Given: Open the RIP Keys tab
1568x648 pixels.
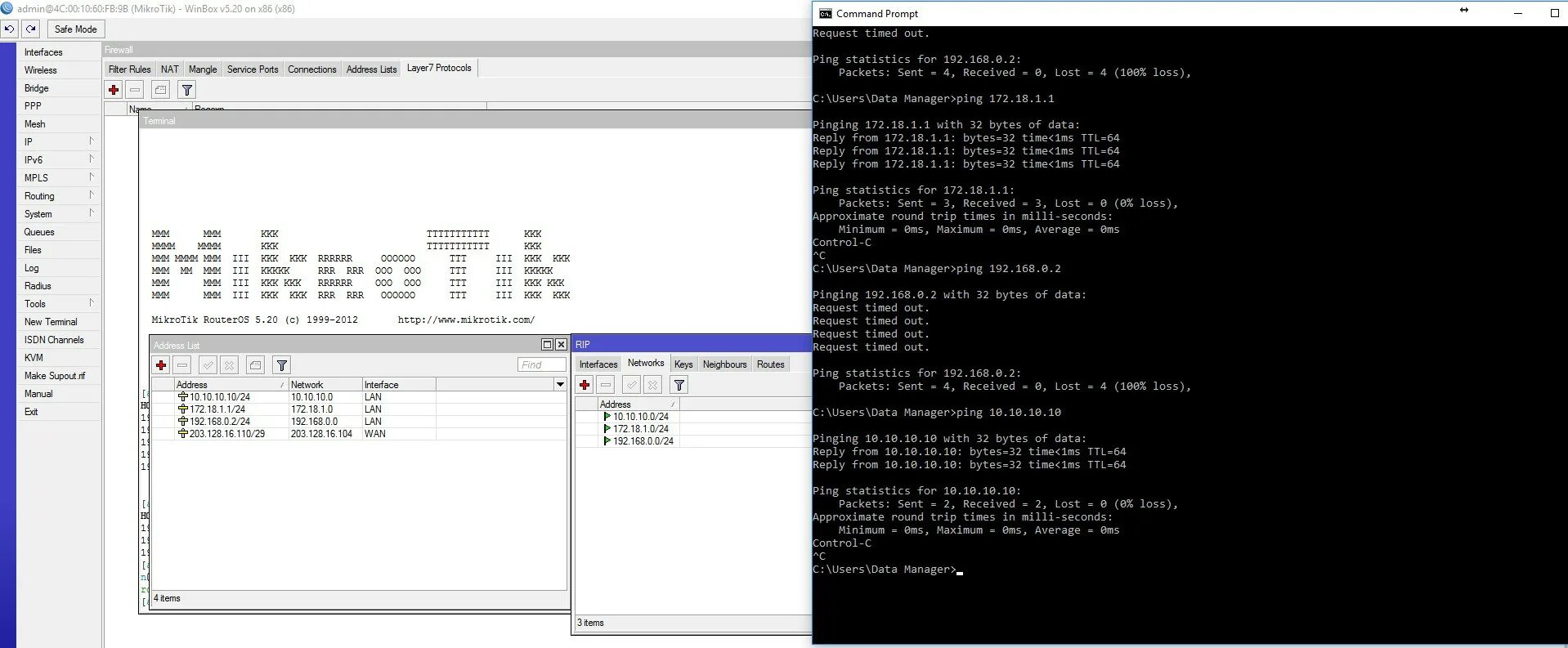Looking at the screenshot, I should [x=683, y=364].
